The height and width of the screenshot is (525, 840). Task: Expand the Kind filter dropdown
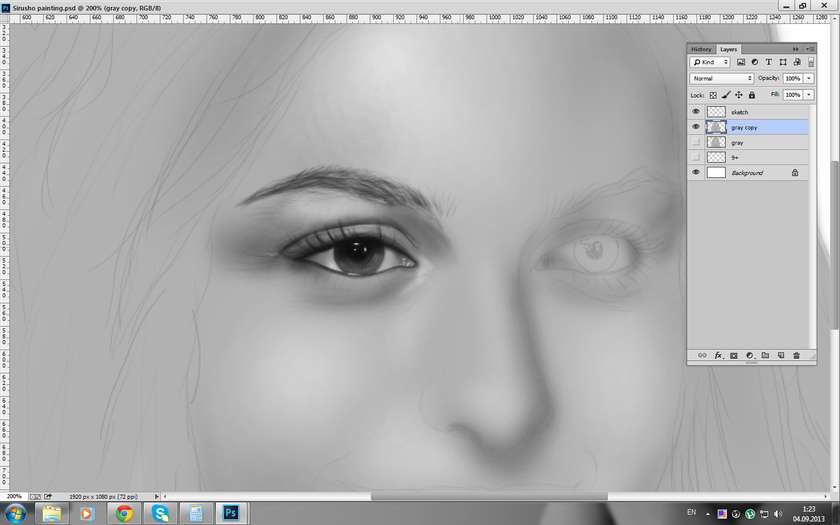(710, 62)
